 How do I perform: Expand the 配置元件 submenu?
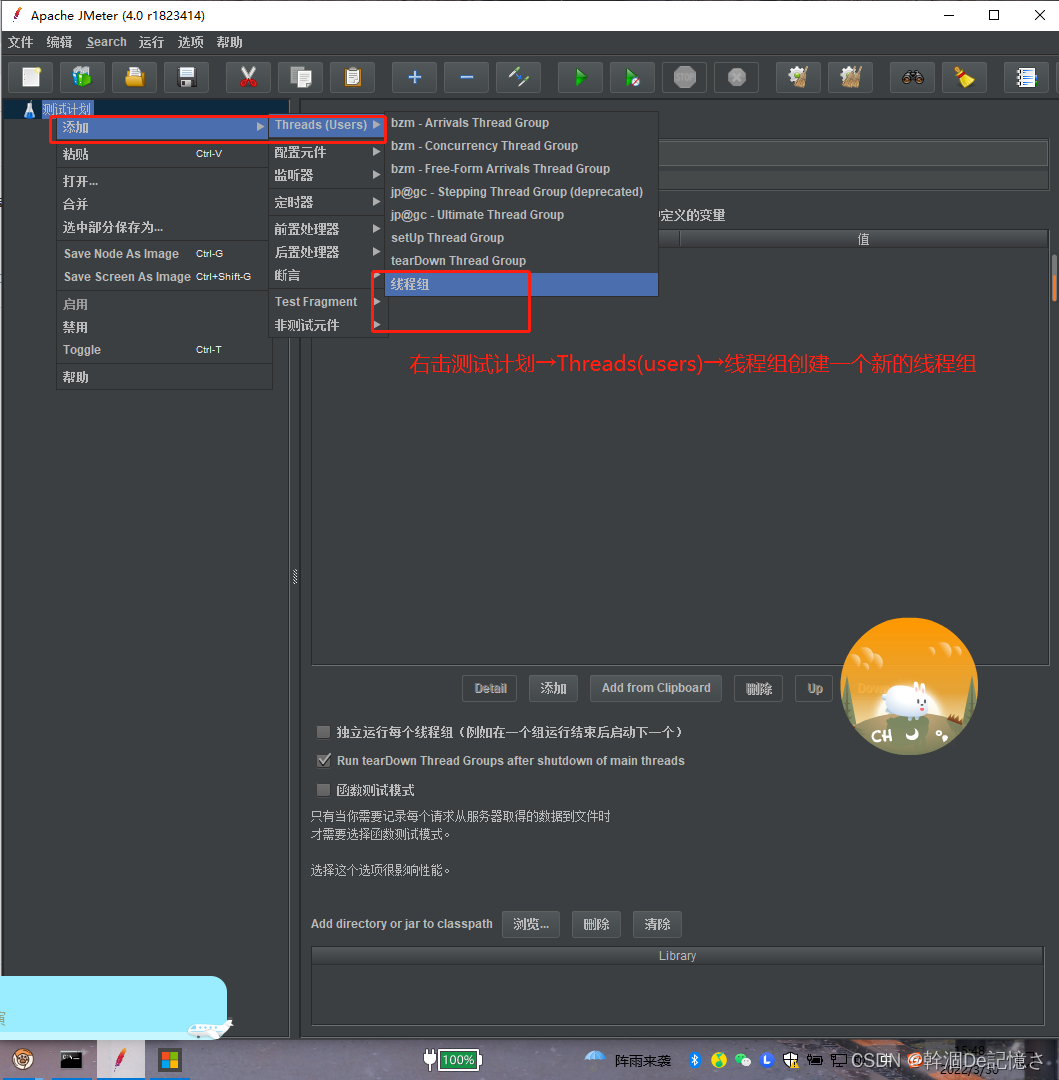[x=327, y=152]
